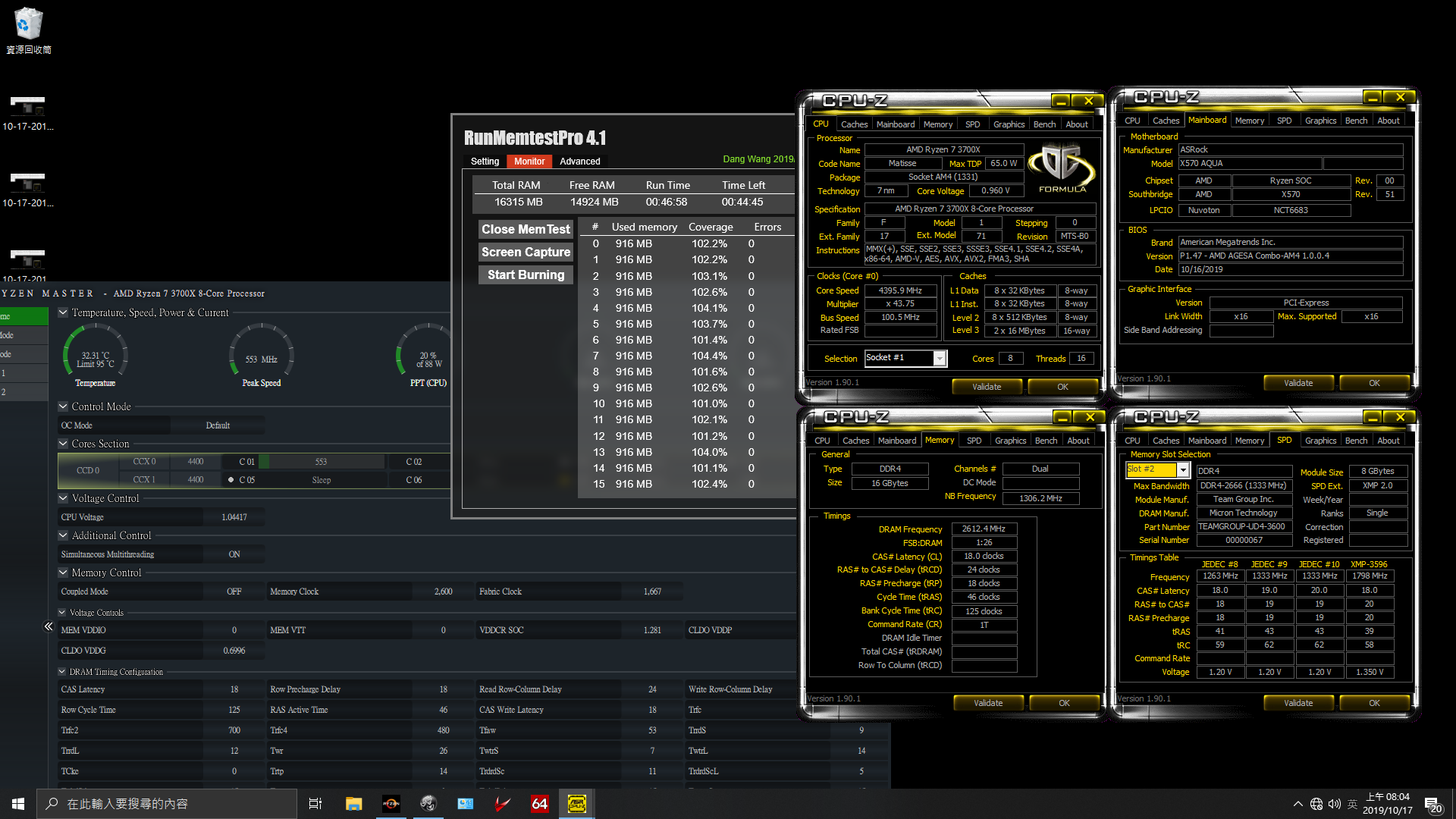Collapse the Voltage Control section
The height and width of the screenshot is (819, 1456).
coord(63,498)
